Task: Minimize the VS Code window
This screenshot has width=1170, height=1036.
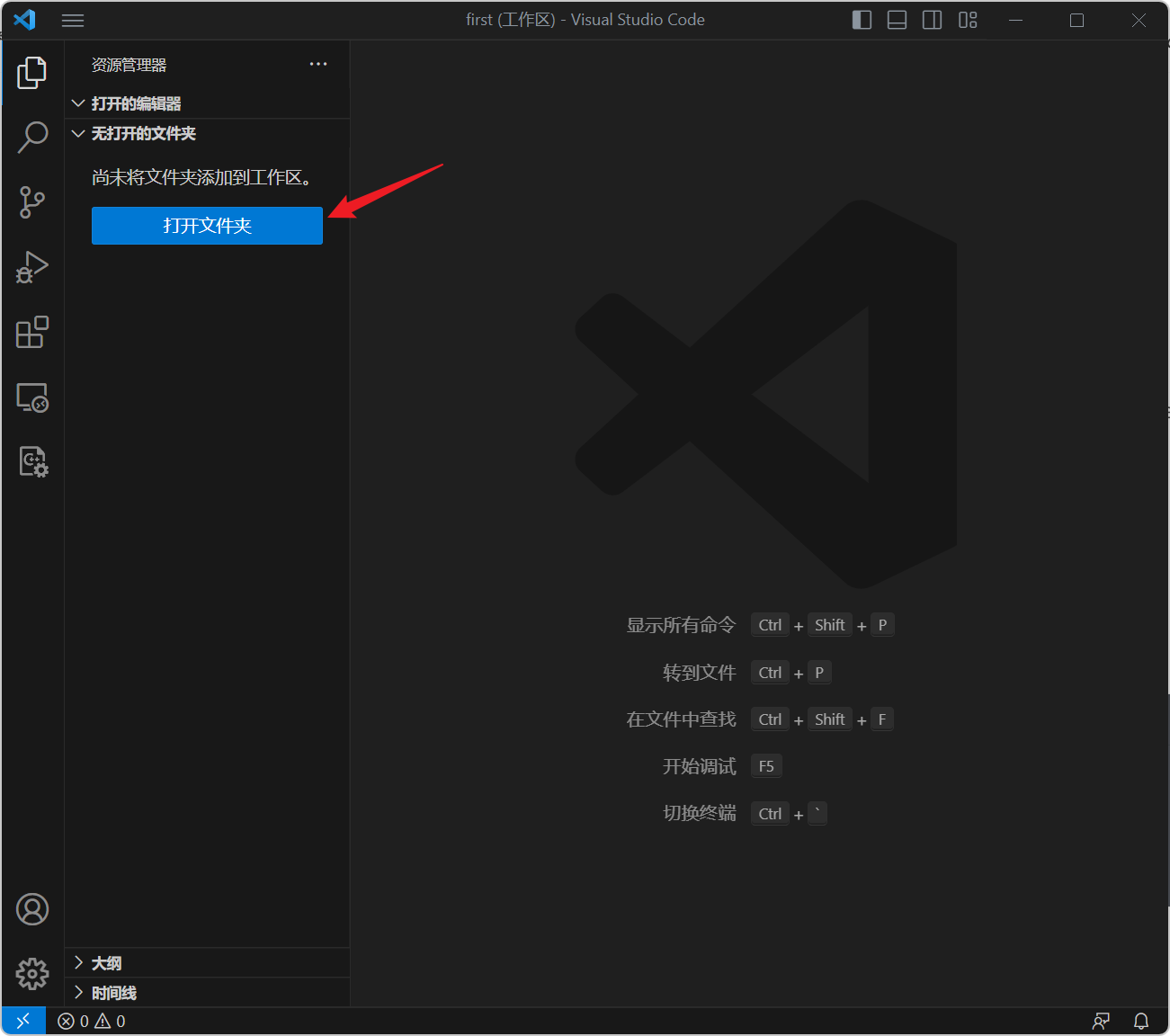Action: click(1016, 20)
